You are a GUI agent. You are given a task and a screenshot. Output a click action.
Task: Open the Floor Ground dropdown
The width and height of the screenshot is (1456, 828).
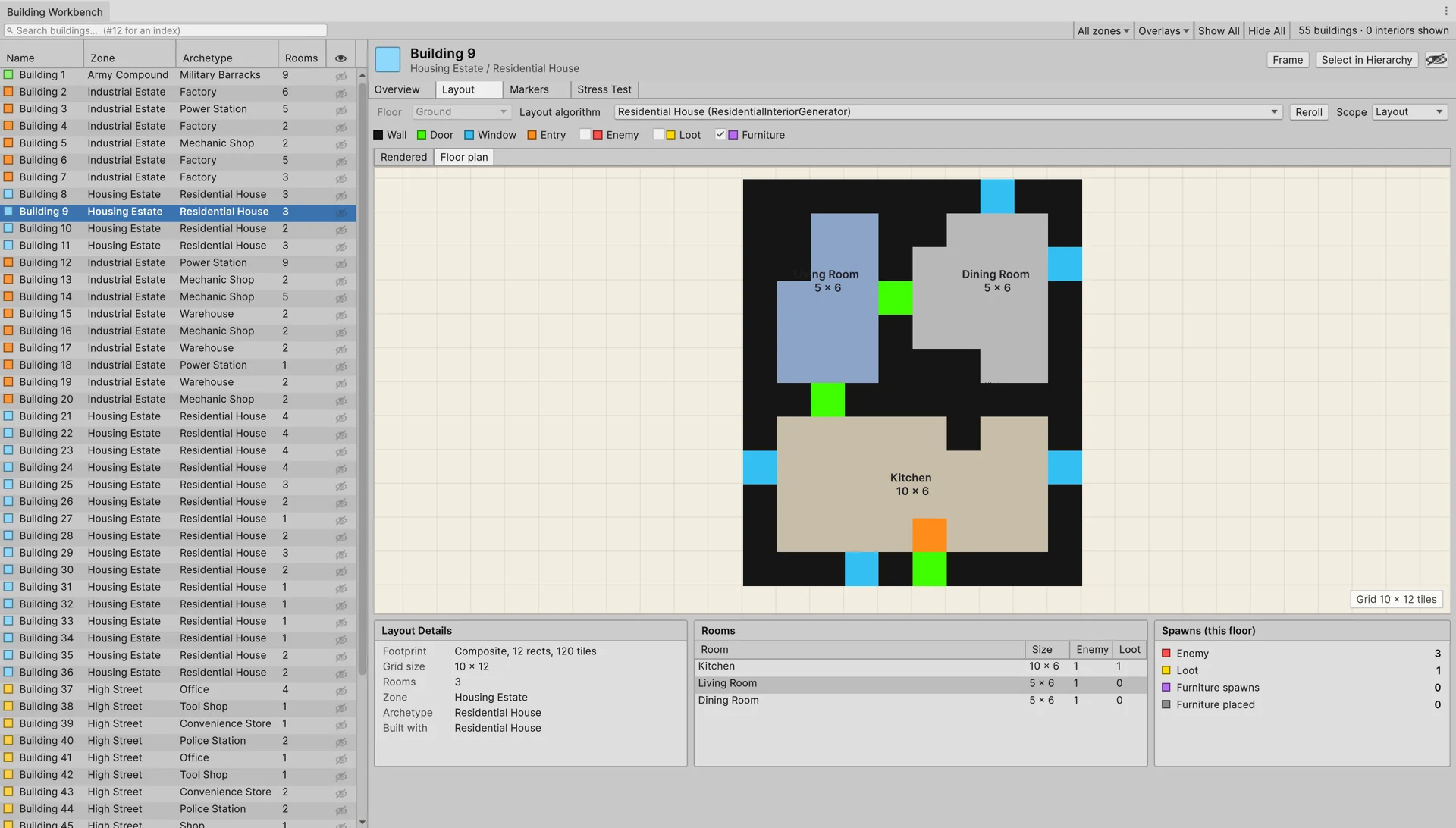pos(461,111)
